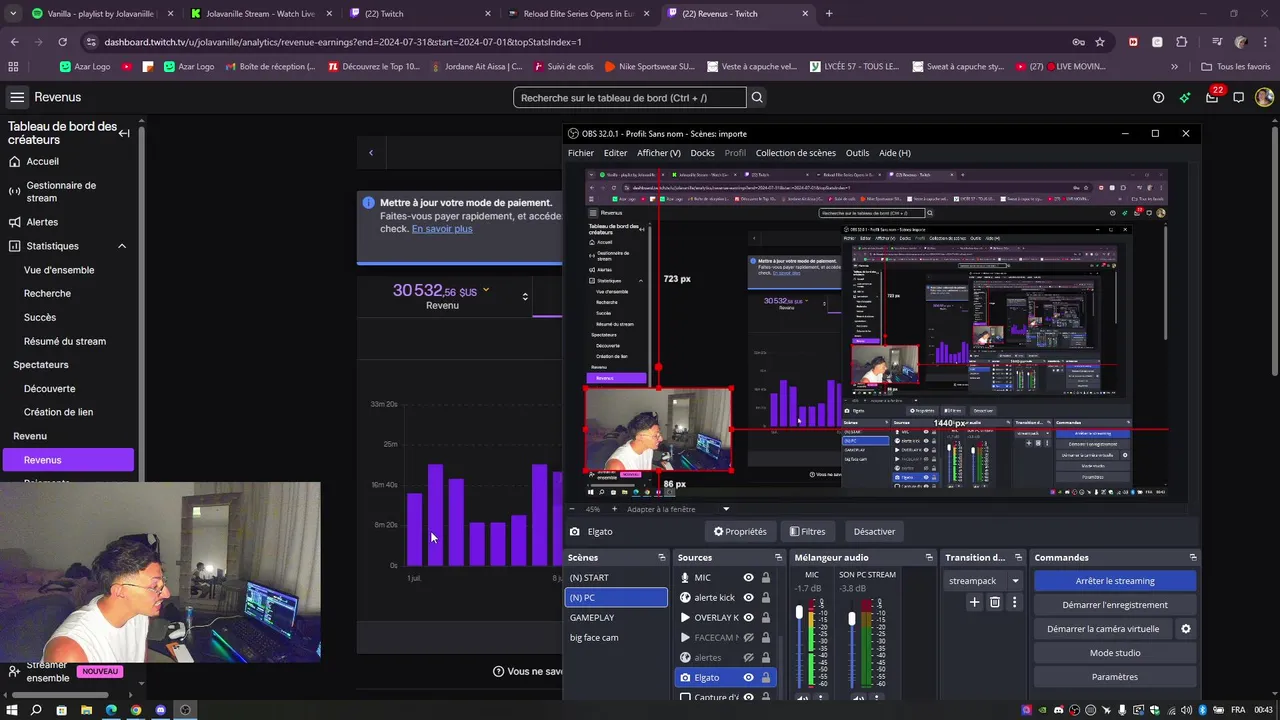Open Windows Start menu

[x=11, y=710]
